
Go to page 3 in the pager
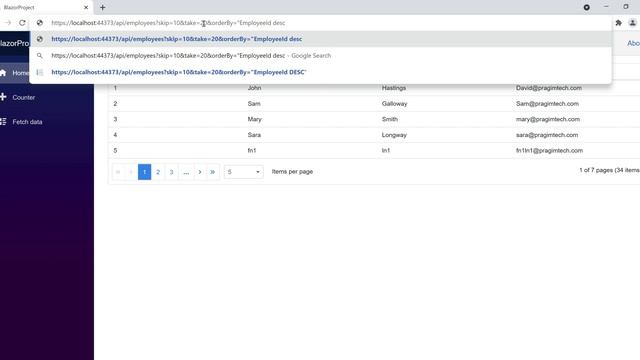[171, 172]
